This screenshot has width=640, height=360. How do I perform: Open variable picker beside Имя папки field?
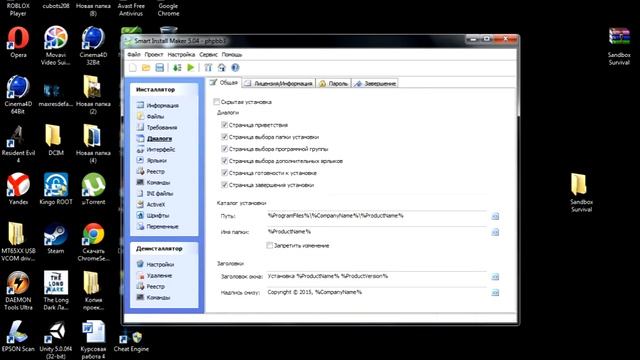(x=495, y=232)
